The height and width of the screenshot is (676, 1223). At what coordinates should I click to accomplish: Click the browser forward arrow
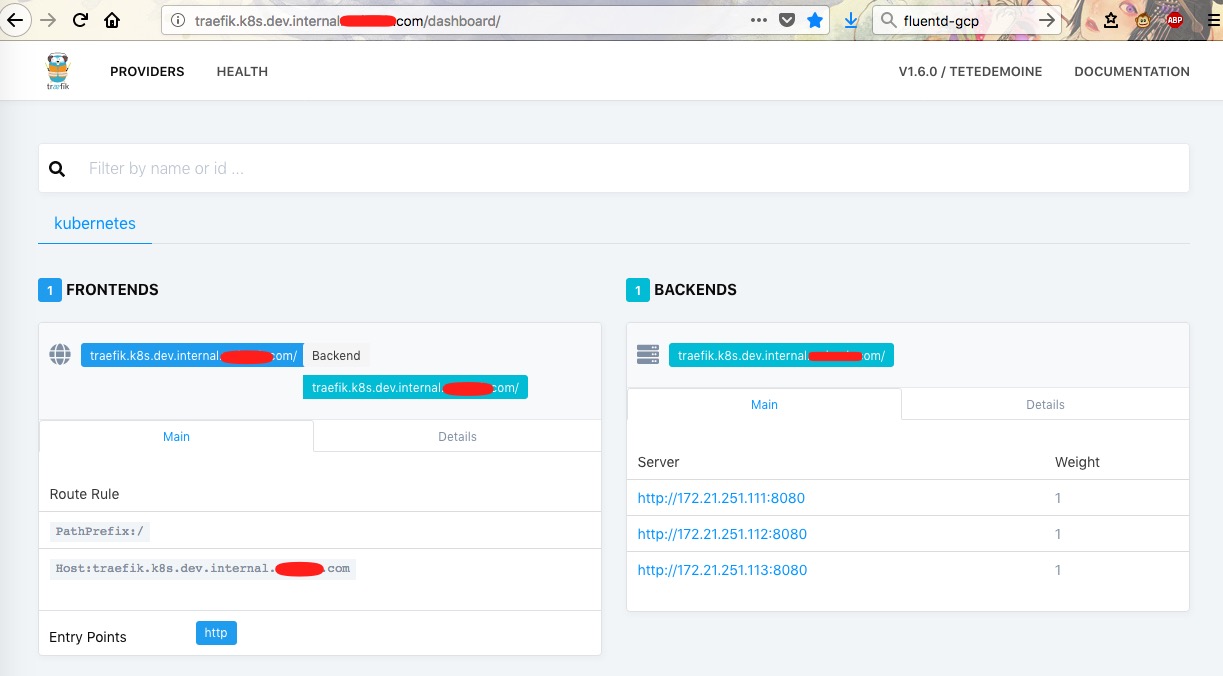coord(48,20)
